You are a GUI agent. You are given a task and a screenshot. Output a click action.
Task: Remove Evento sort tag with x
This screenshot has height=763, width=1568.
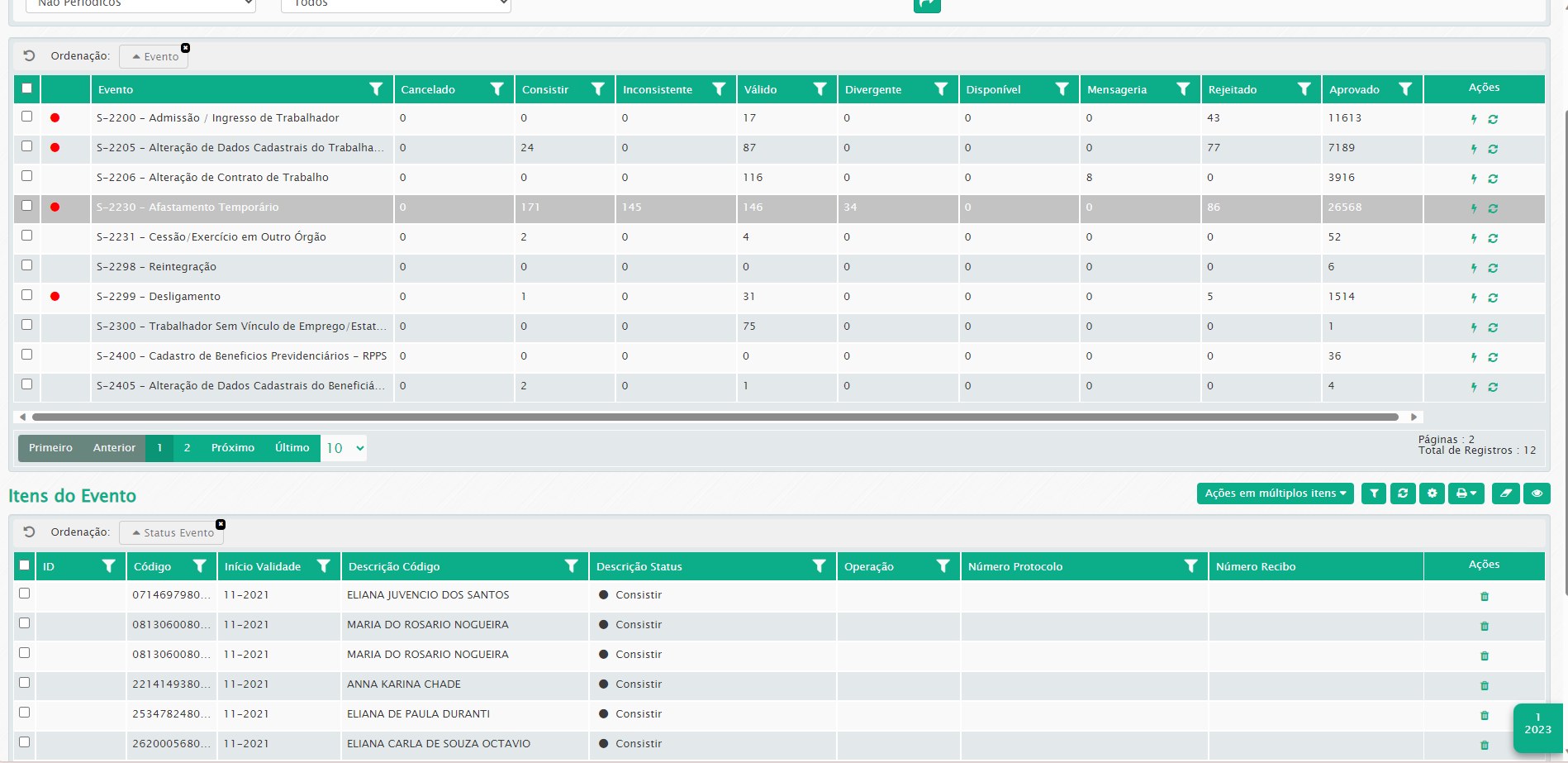tap(185, 48)
